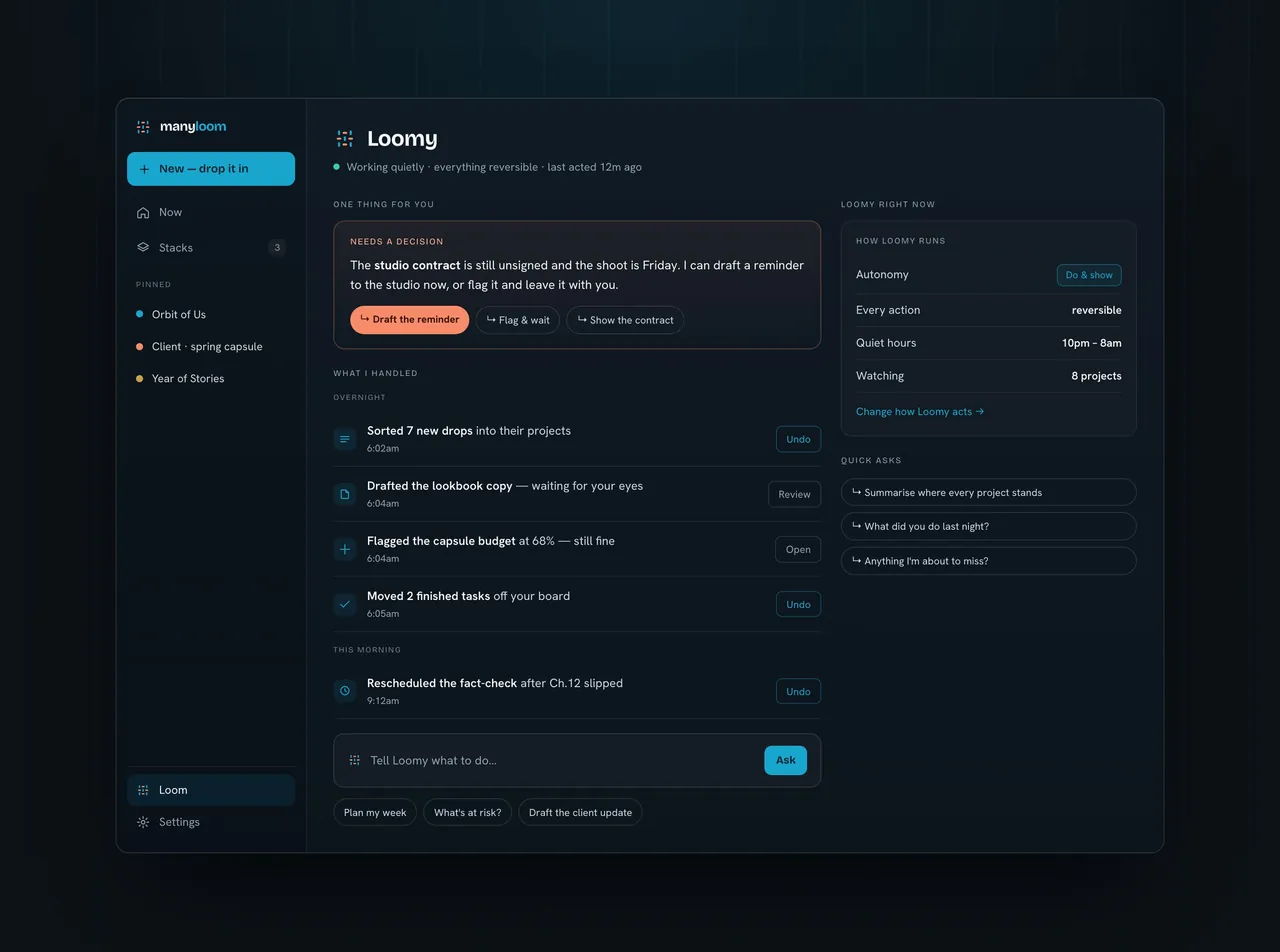Ask Summarise where every project stands

click(x=988, y=492)
